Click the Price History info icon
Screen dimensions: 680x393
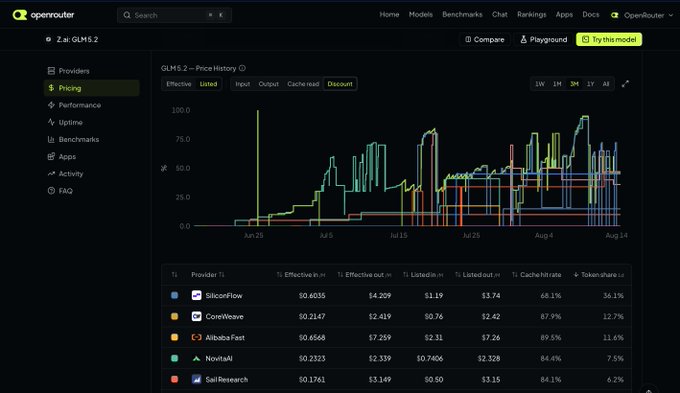point(242,68)
